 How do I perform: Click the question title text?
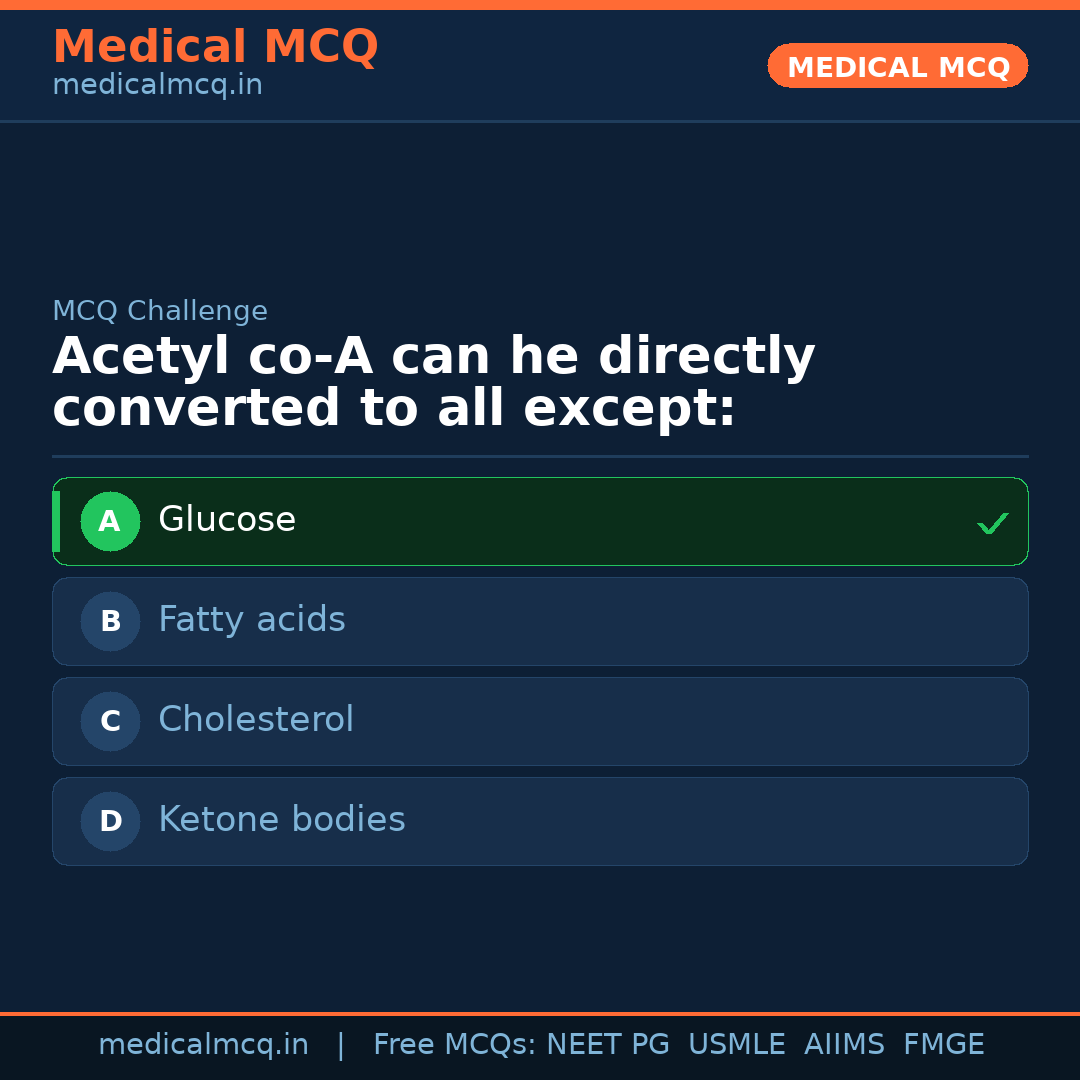[x=434, y=380]
